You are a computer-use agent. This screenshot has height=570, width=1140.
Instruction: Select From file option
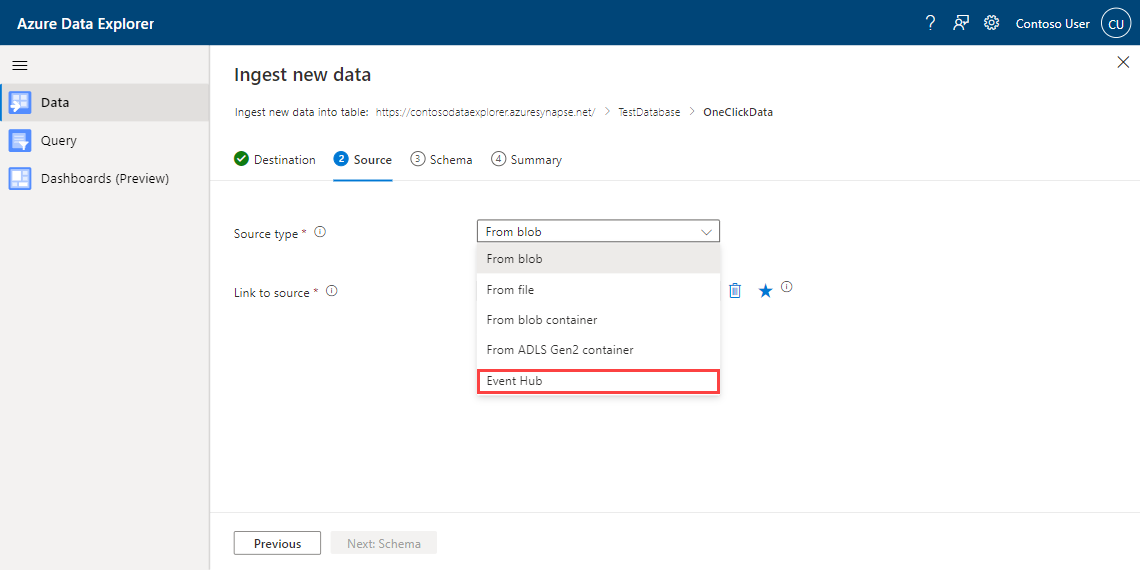(598, 289)
